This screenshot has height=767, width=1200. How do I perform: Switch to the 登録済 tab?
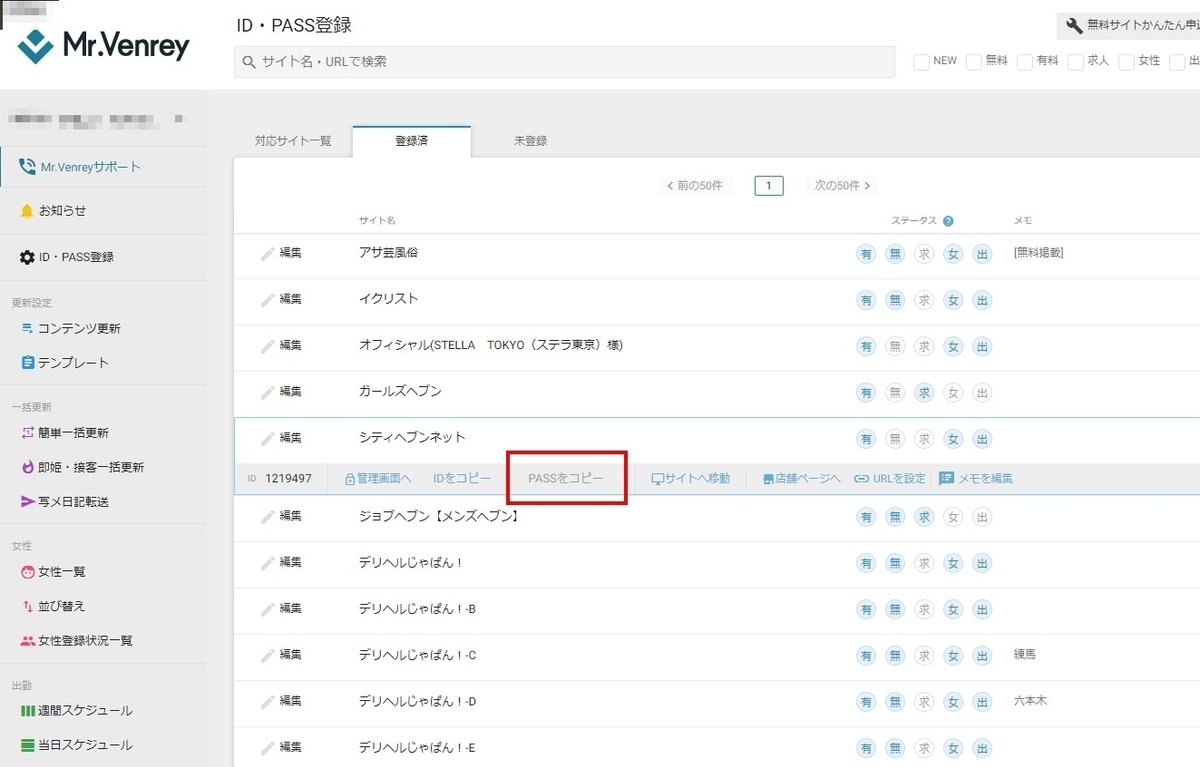pyautogui.click(x=411, y=141)
